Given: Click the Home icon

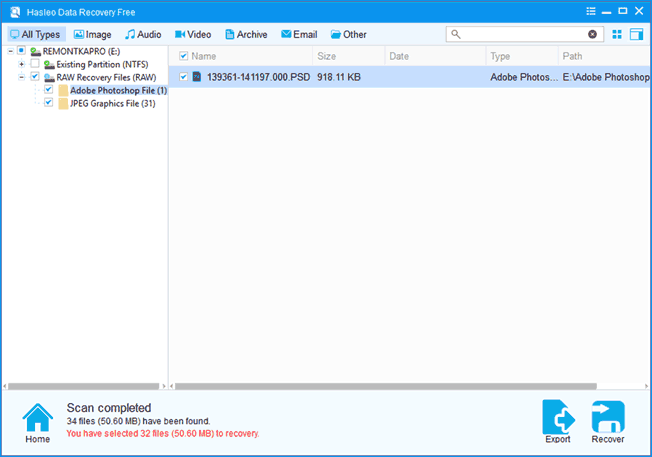Looking at the screenshot, I should point(37,418).
